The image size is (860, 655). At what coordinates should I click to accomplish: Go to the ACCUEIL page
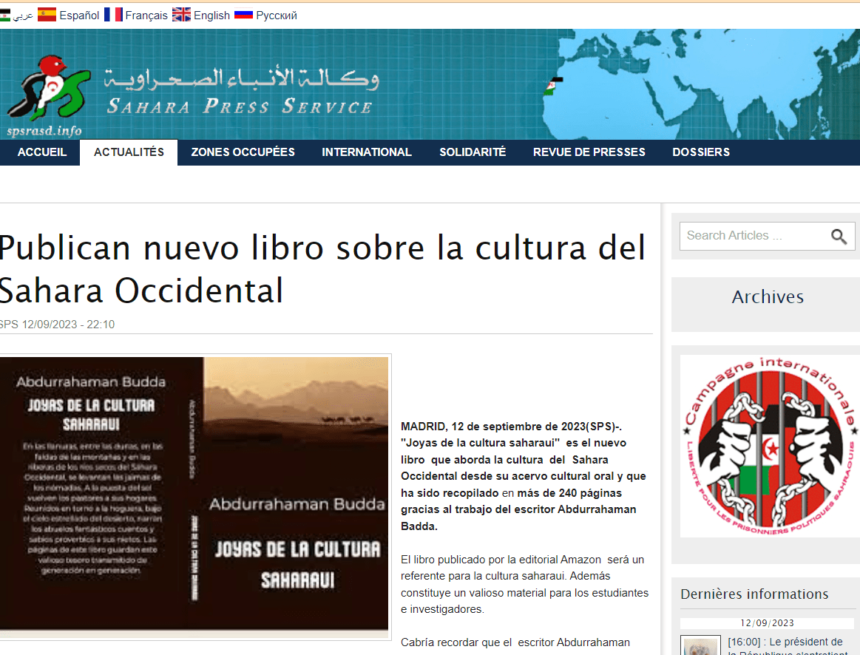41,152
